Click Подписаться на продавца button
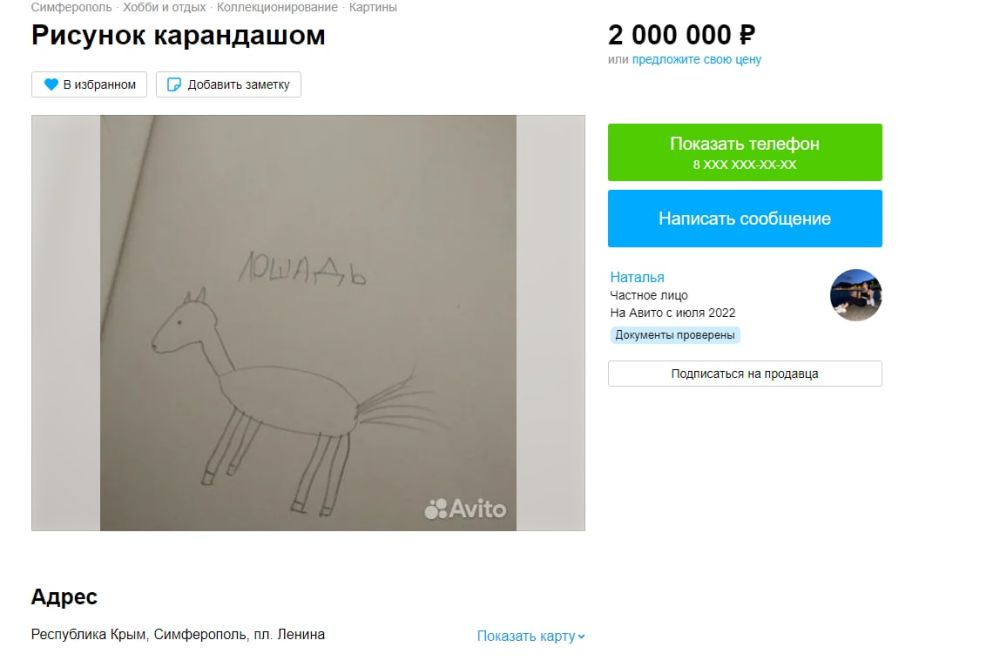 point(745,374)
